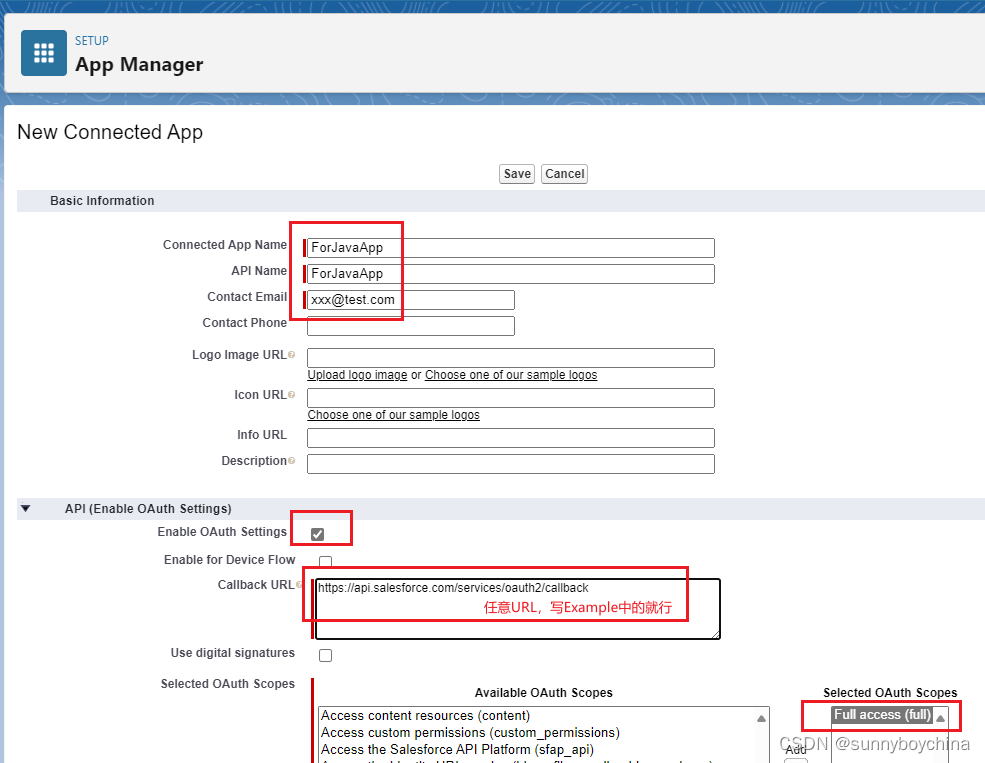The image size is (985, 763).
Task: Collapse the API (Enable OAuth Settings) section
Action: [x=25, y=508]
